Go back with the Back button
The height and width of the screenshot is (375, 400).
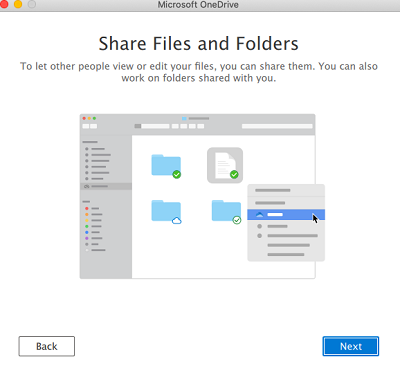tap(47, 346)
